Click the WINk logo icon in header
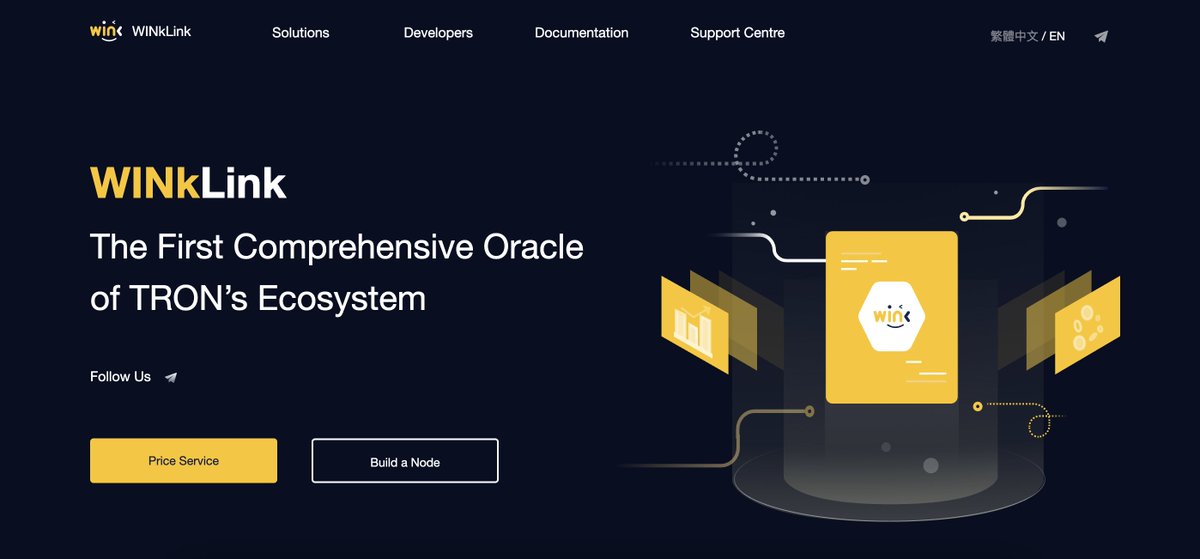This screenshot has width=1200, height=559. tap(105, 30)
